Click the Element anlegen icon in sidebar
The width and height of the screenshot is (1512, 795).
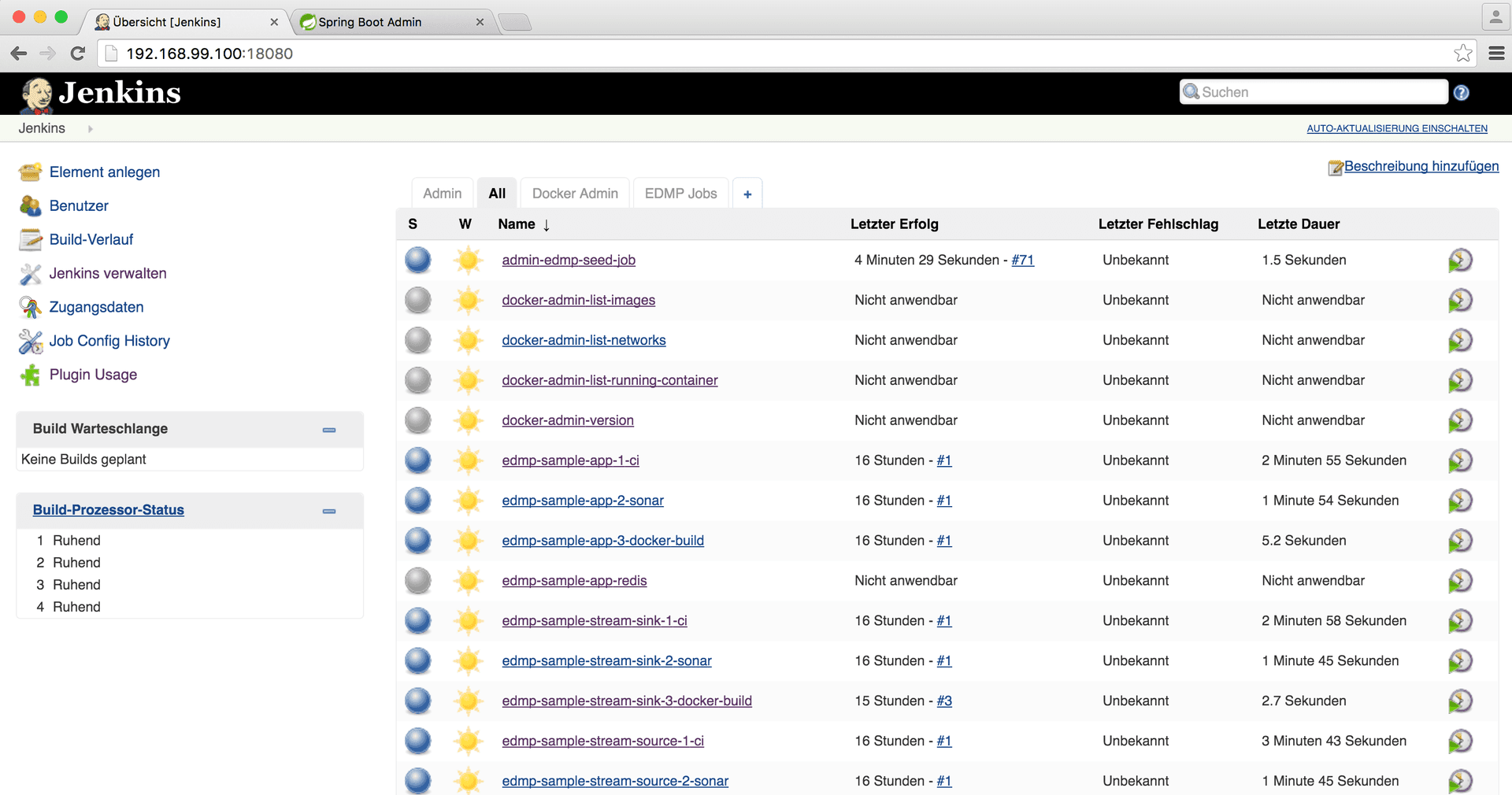tap(31, 172)
